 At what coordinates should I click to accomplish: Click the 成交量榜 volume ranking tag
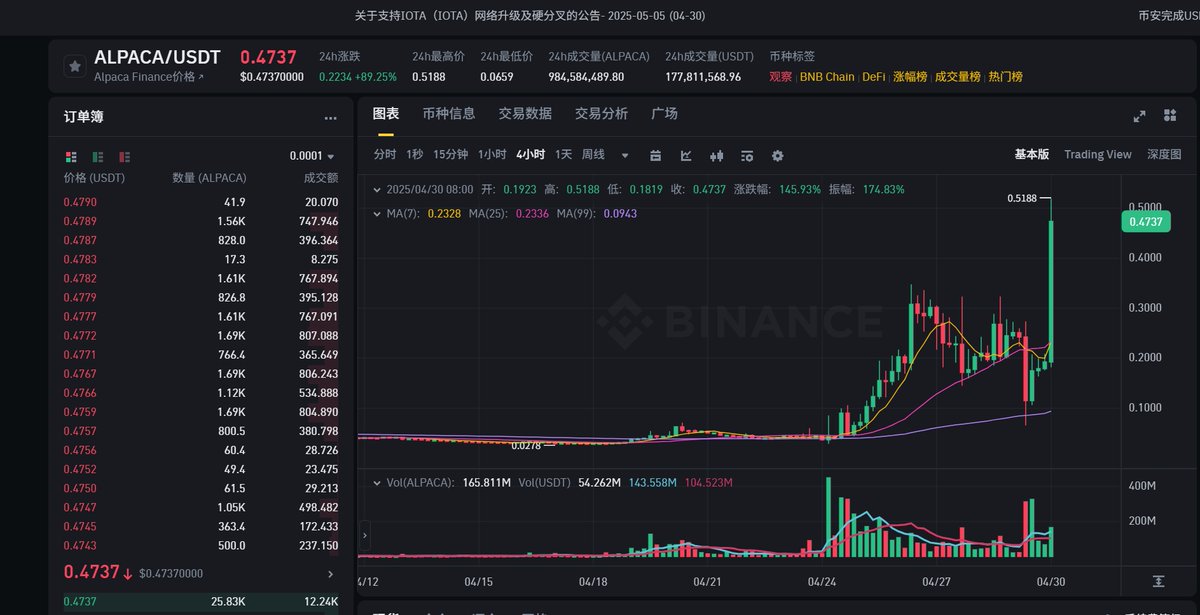(x=958, y=77)
